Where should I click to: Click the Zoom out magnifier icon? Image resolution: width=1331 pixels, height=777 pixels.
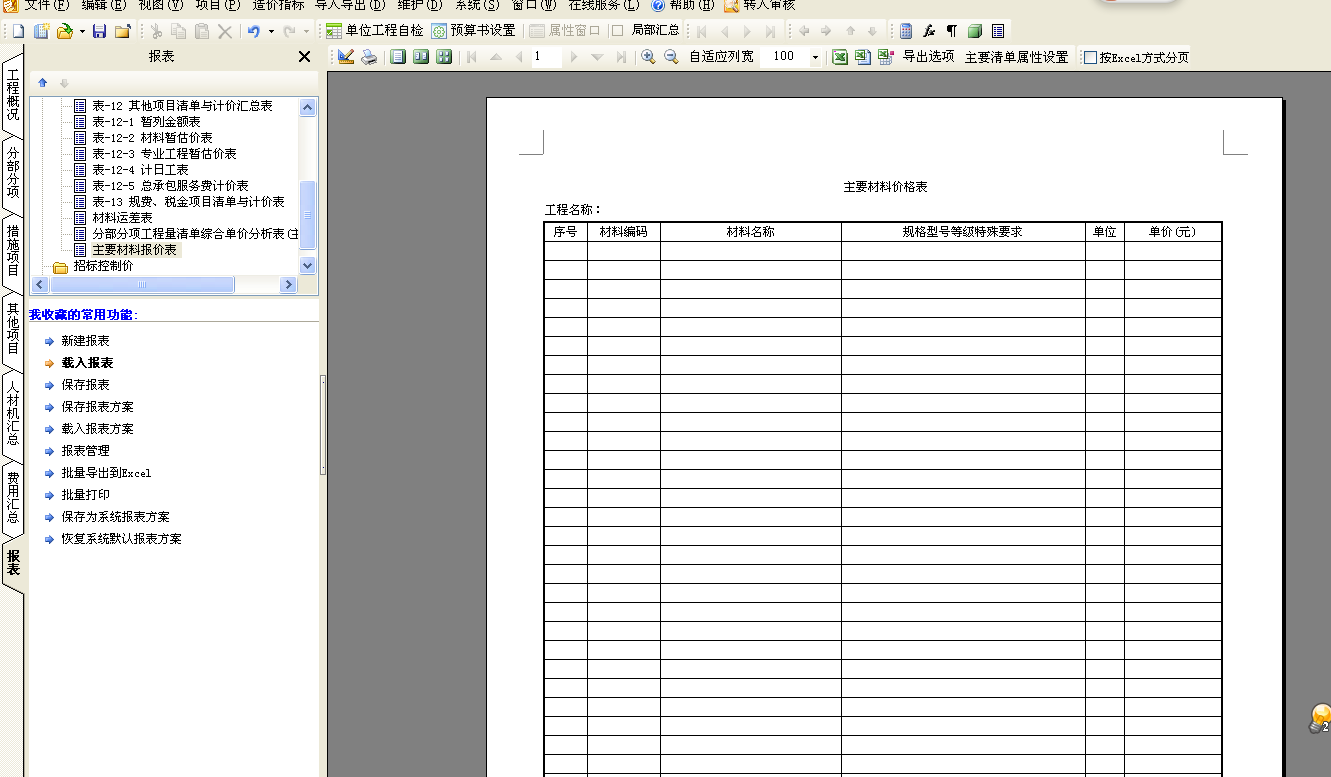(x=671, y=57)
